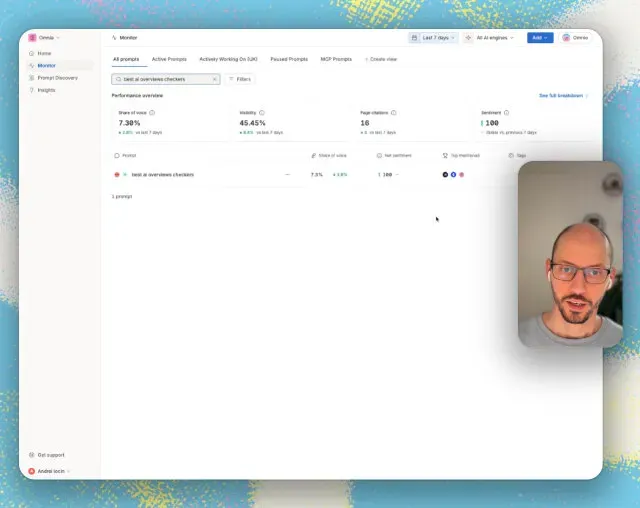Open the Home page in the sidebar
The width and height of the screenshot is (640, 508).
tap(44, 53)
